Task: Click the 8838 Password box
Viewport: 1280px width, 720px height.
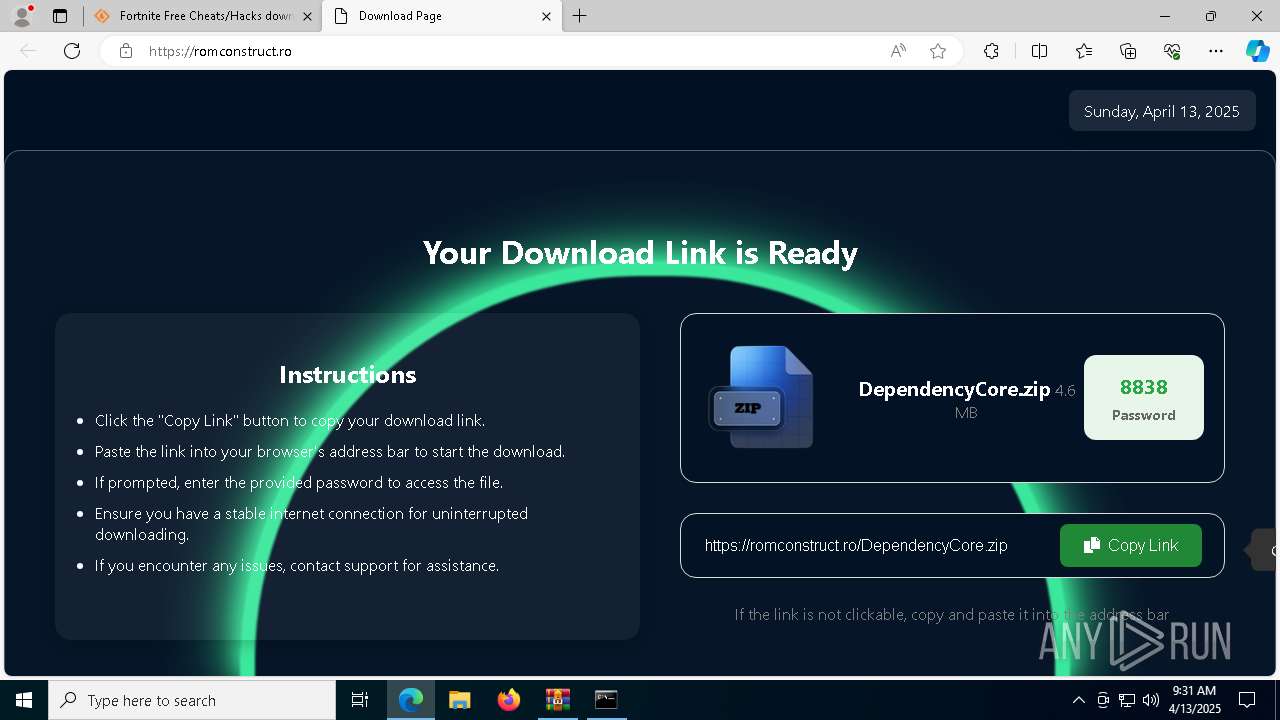Action: point(1144,397)
